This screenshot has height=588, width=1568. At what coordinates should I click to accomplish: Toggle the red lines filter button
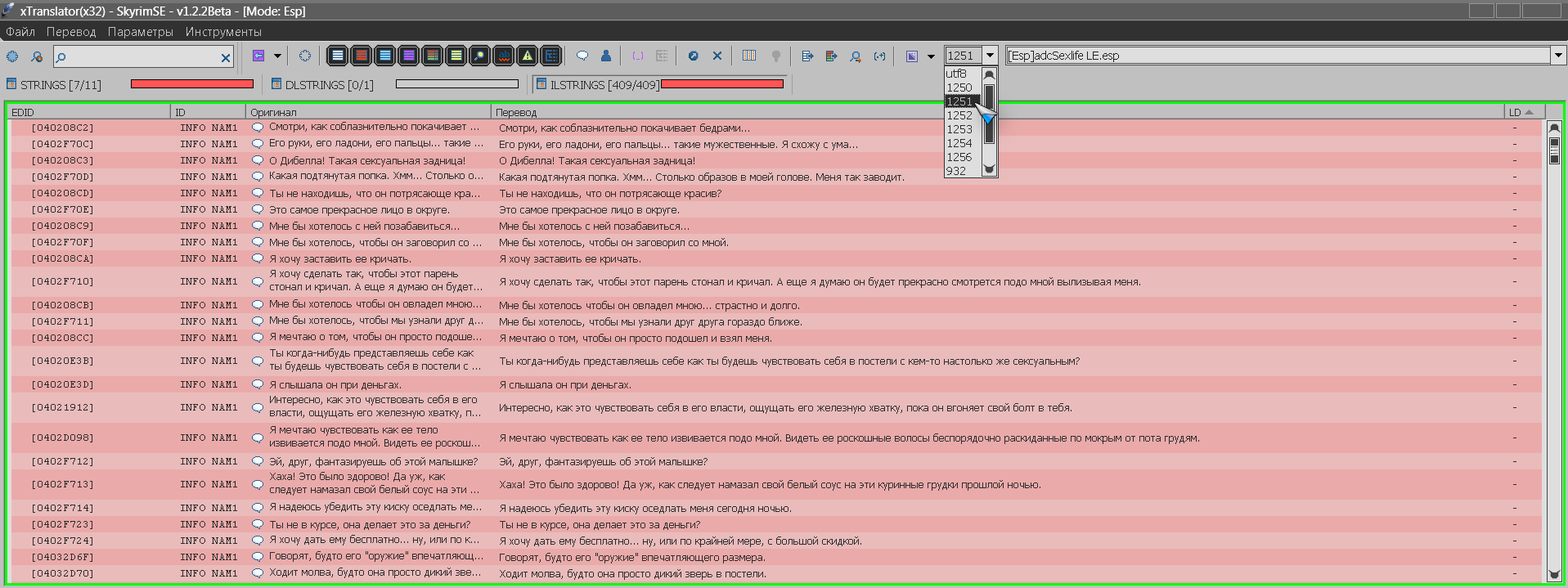click(361, 56)
